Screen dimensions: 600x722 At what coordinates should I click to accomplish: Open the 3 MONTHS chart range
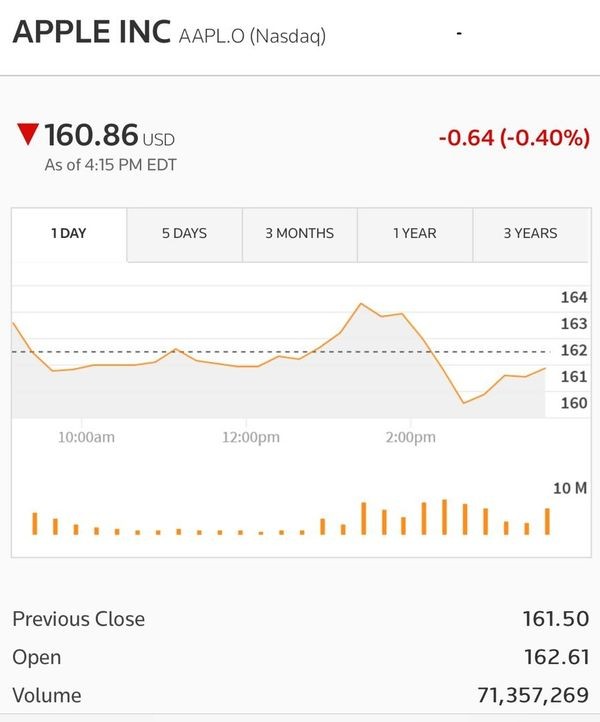(x=299, y=234)
